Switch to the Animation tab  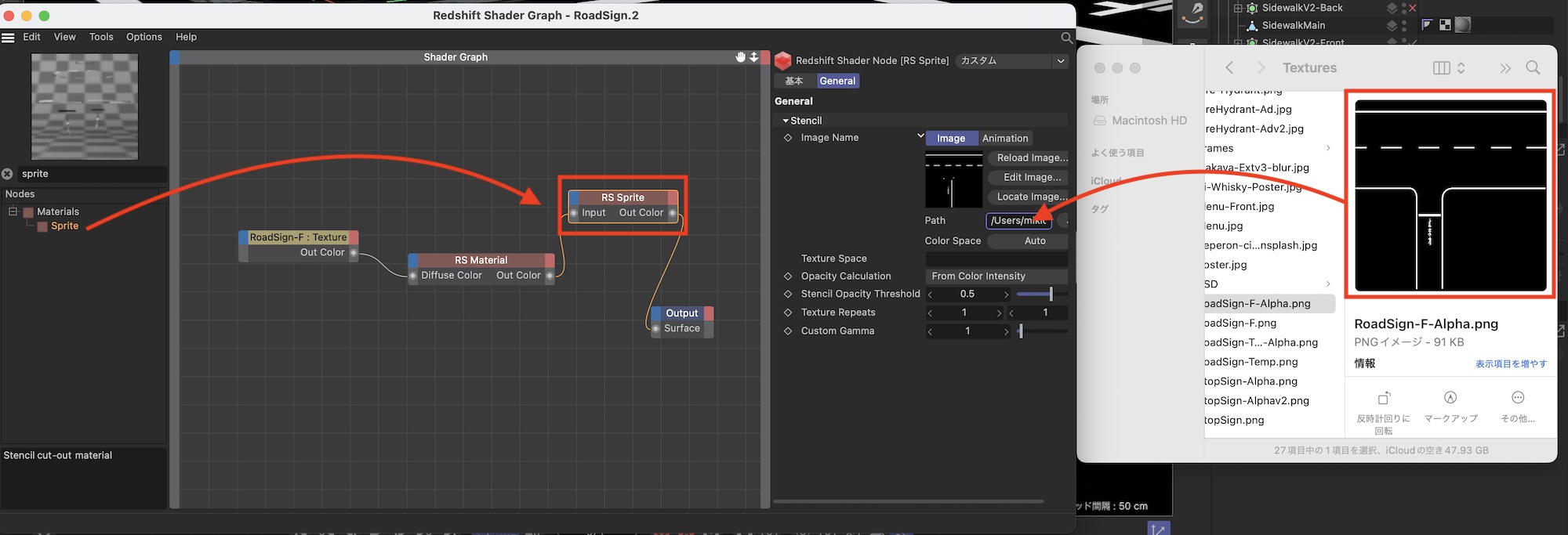click(1004, 139)
